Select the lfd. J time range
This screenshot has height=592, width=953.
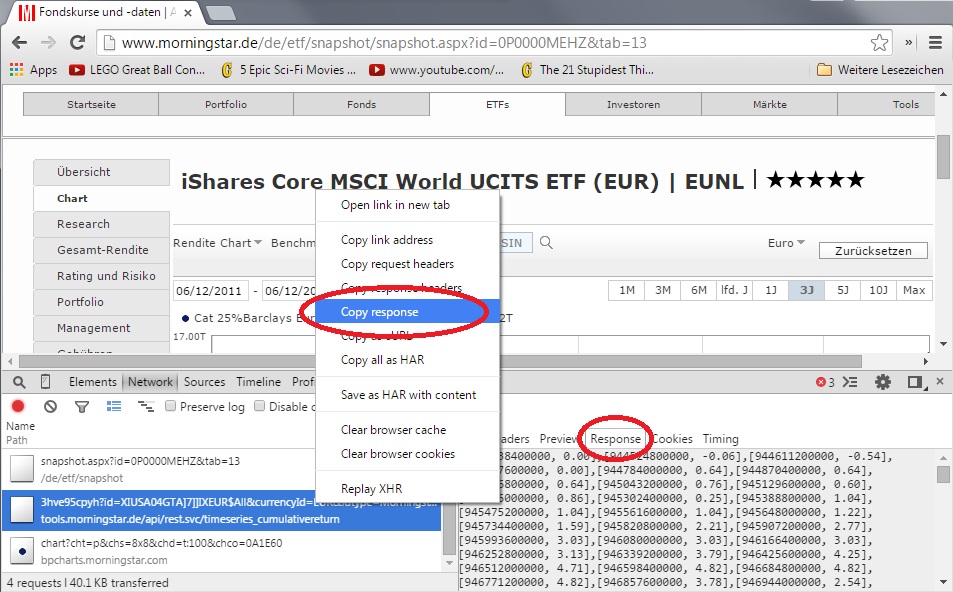(x=734, y=290)
